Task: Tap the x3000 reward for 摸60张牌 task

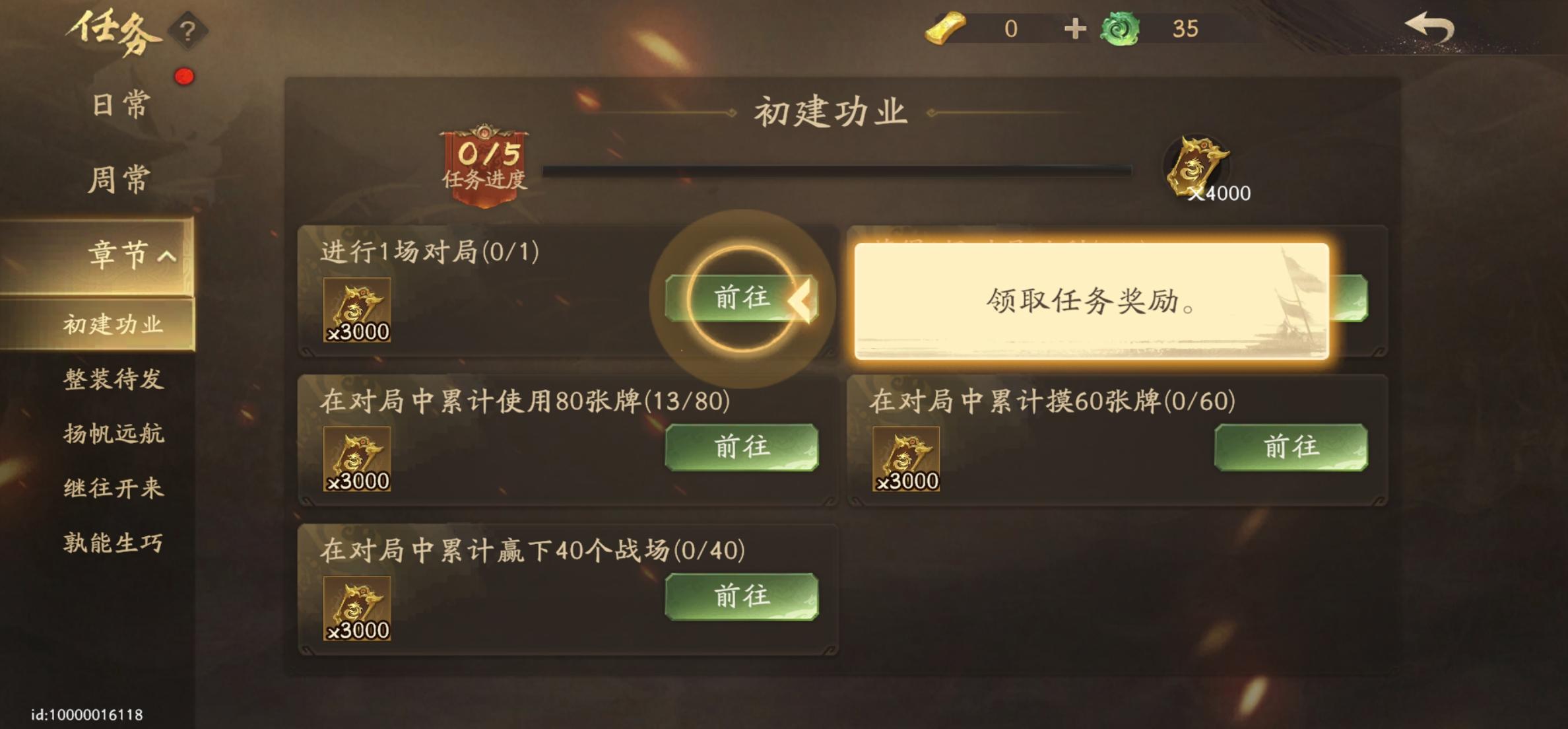Action: click(x=906, y=459)
